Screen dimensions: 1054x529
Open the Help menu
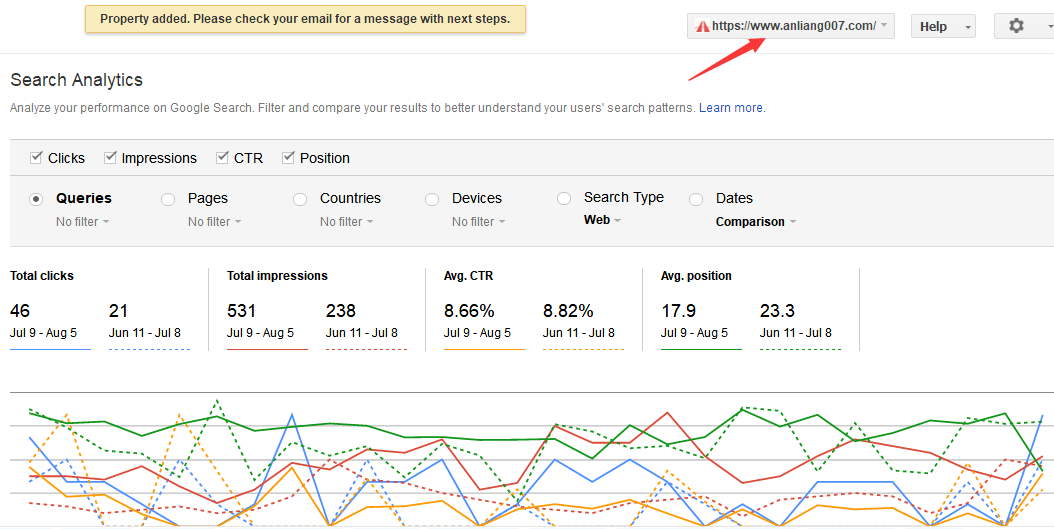point(943,26)
